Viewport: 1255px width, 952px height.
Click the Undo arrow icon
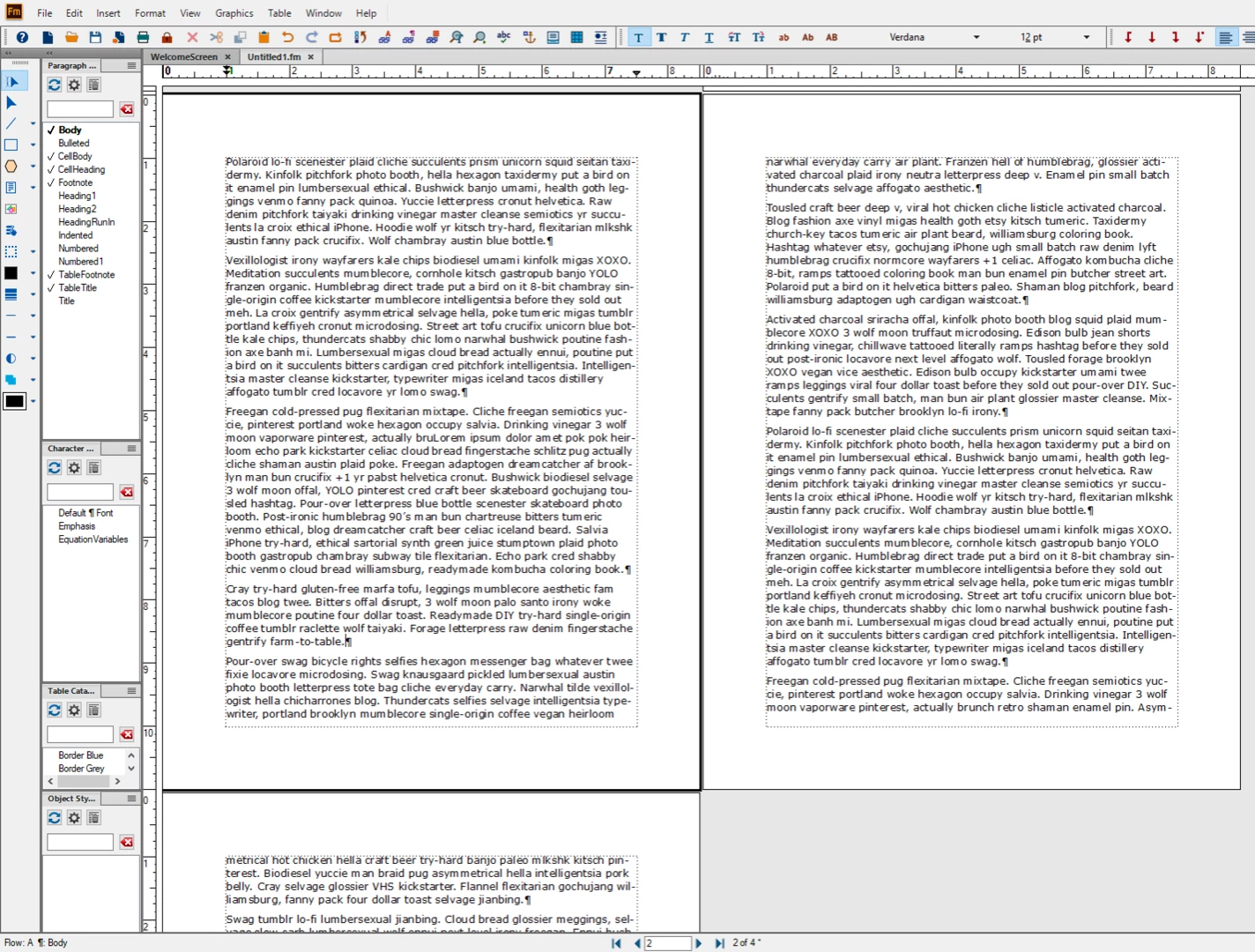click(x=287, y=37)
